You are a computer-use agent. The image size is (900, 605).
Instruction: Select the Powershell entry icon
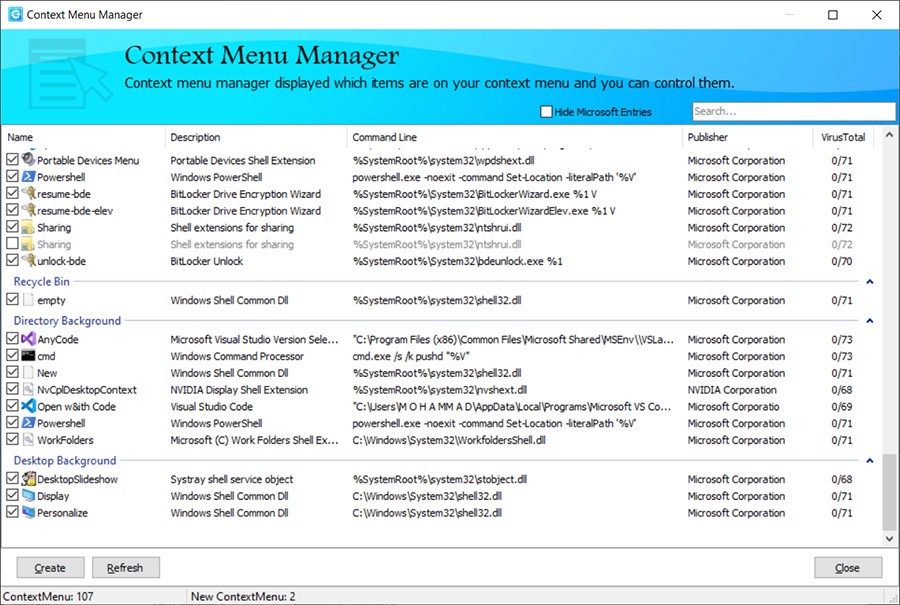[28, 177]
